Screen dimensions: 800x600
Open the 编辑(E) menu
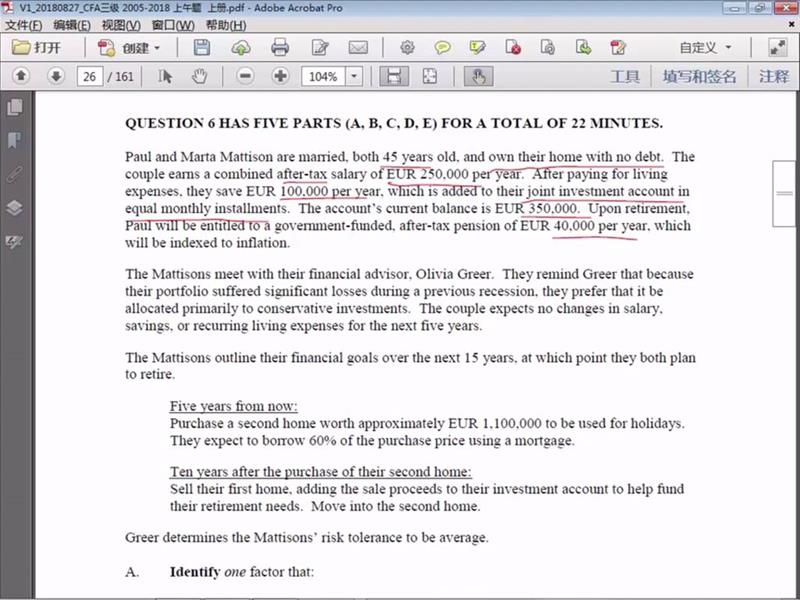72,26
